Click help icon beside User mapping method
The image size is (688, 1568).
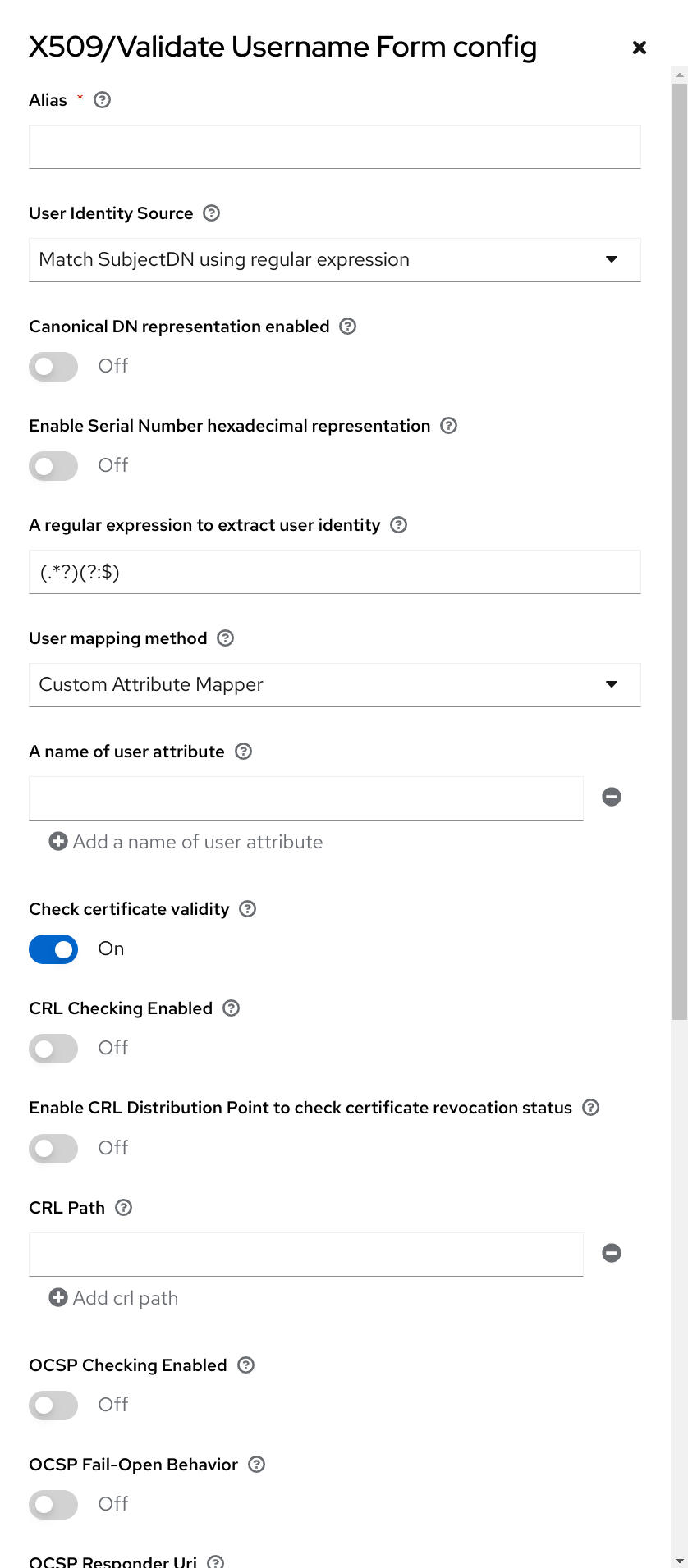[x=226, y=638]
